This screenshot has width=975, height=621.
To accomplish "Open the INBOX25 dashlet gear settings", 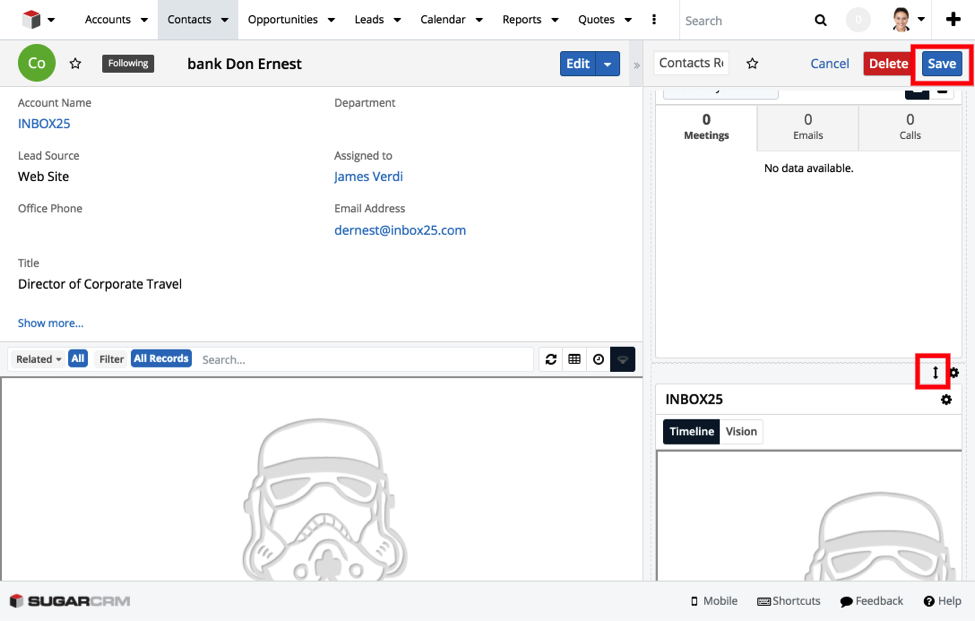I will [946, 400].
